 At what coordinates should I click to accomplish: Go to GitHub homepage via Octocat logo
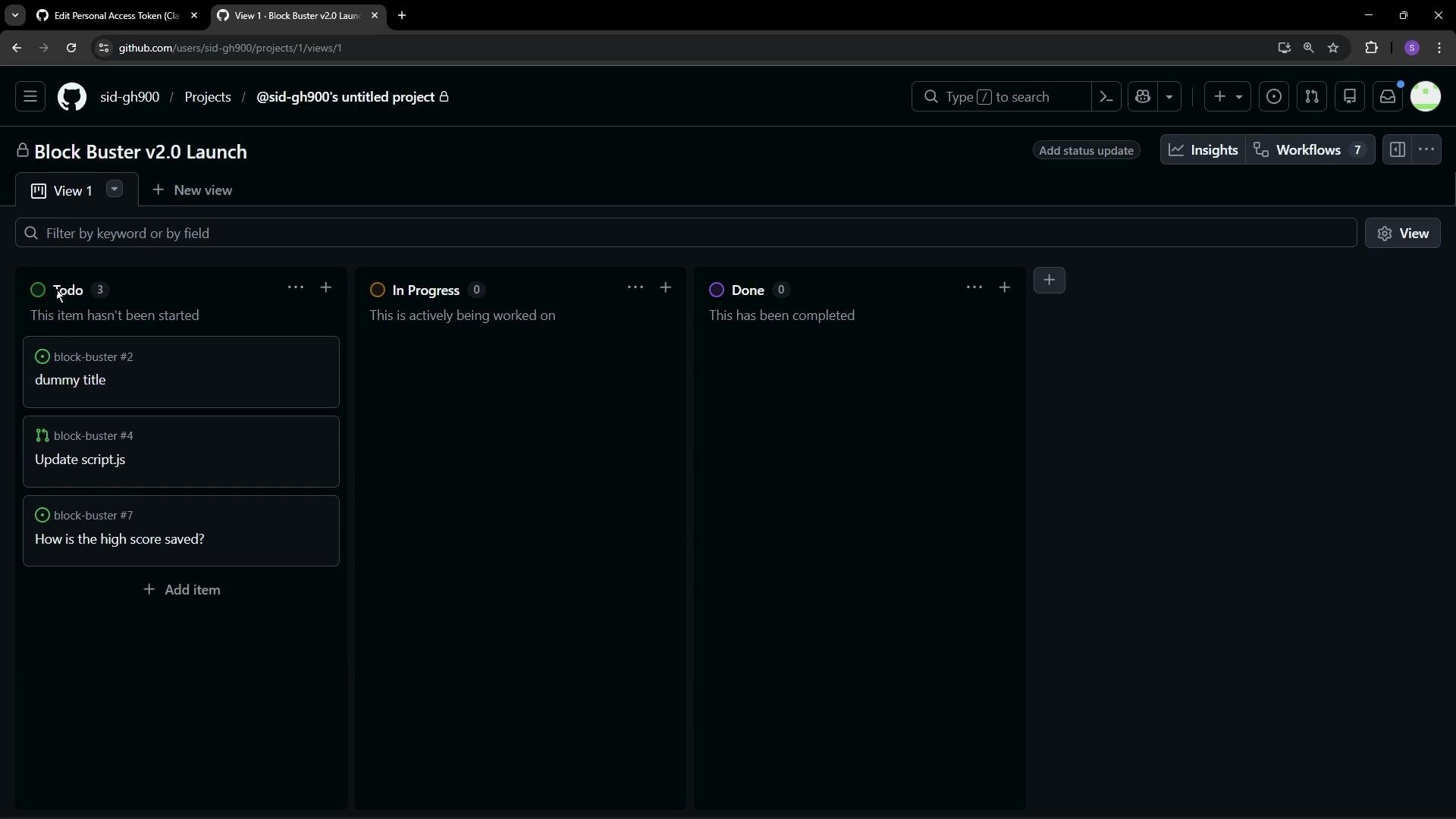coord(72,97)
